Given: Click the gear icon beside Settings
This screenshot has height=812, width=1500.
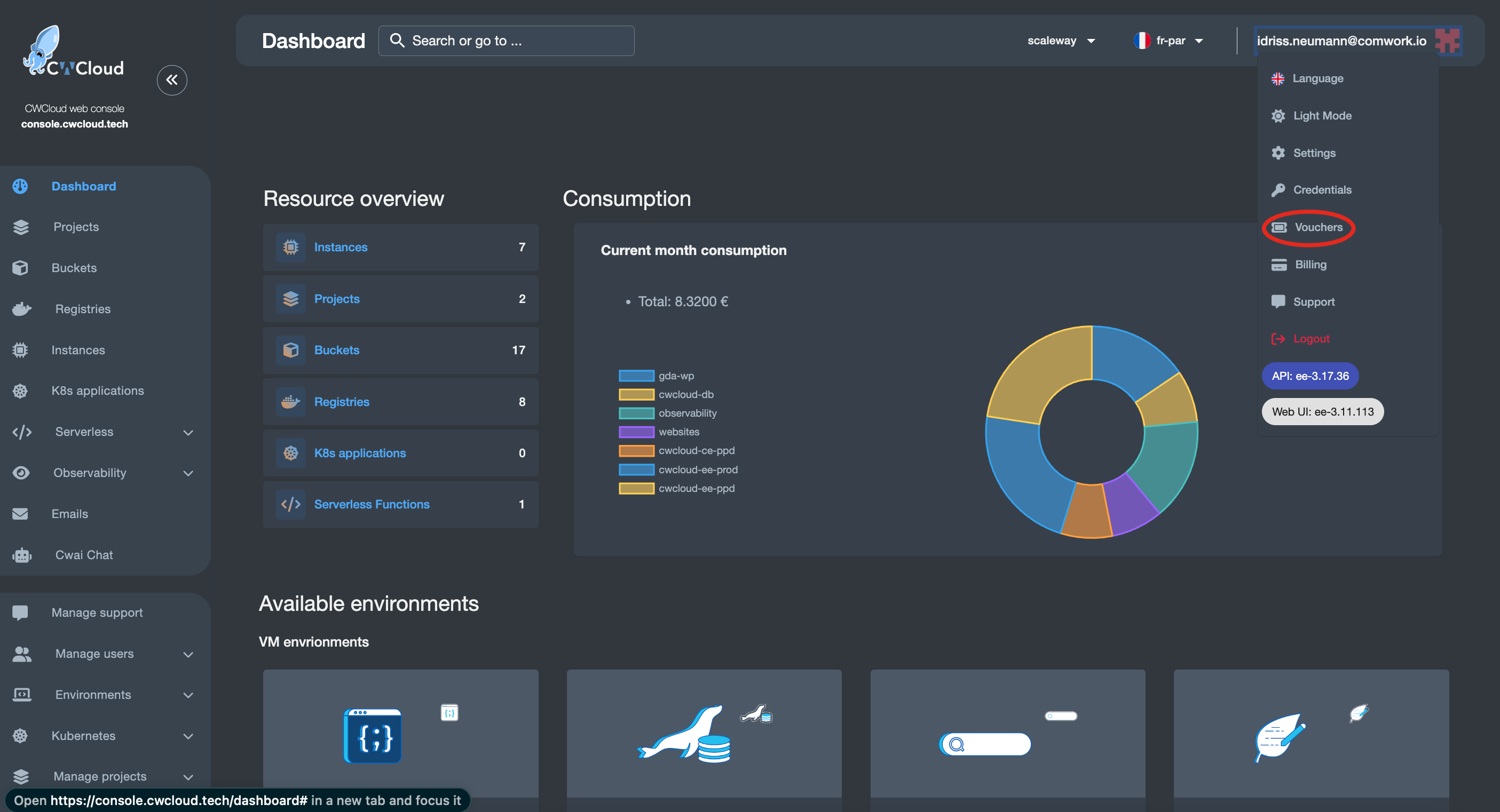Looking at the screenshot, I should point(1278,153).
